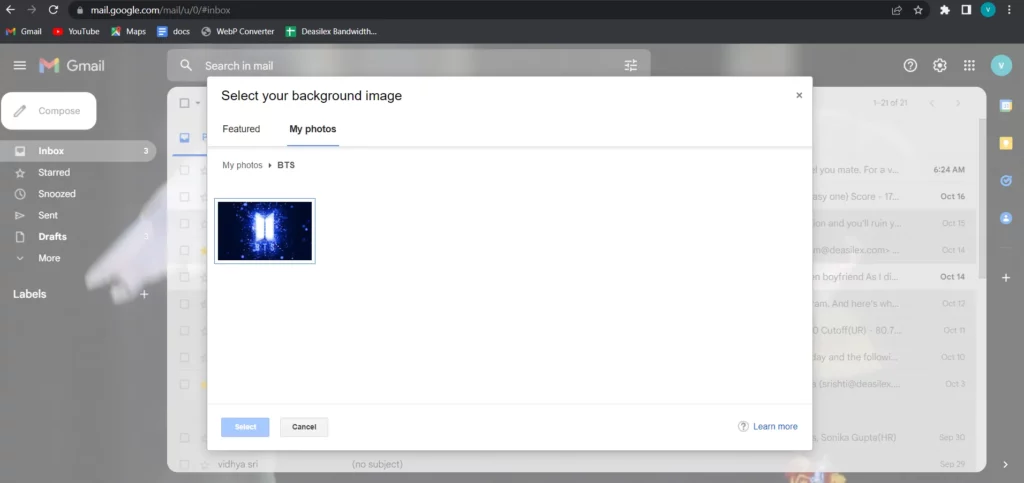
Task: Close the background image dialog
Action: pos(799,95)
